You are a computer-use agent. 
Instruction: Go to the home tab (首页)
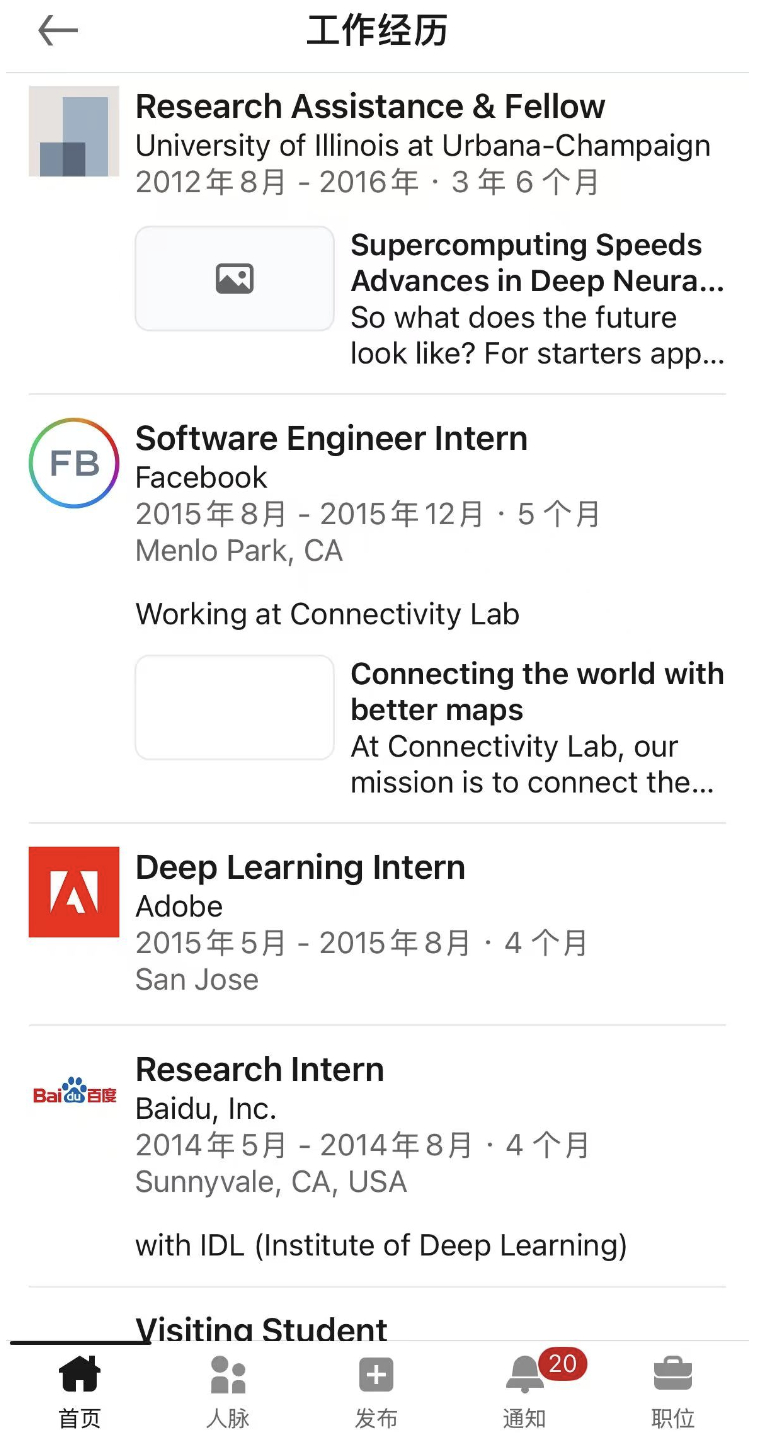click(x=79, y=1388)
